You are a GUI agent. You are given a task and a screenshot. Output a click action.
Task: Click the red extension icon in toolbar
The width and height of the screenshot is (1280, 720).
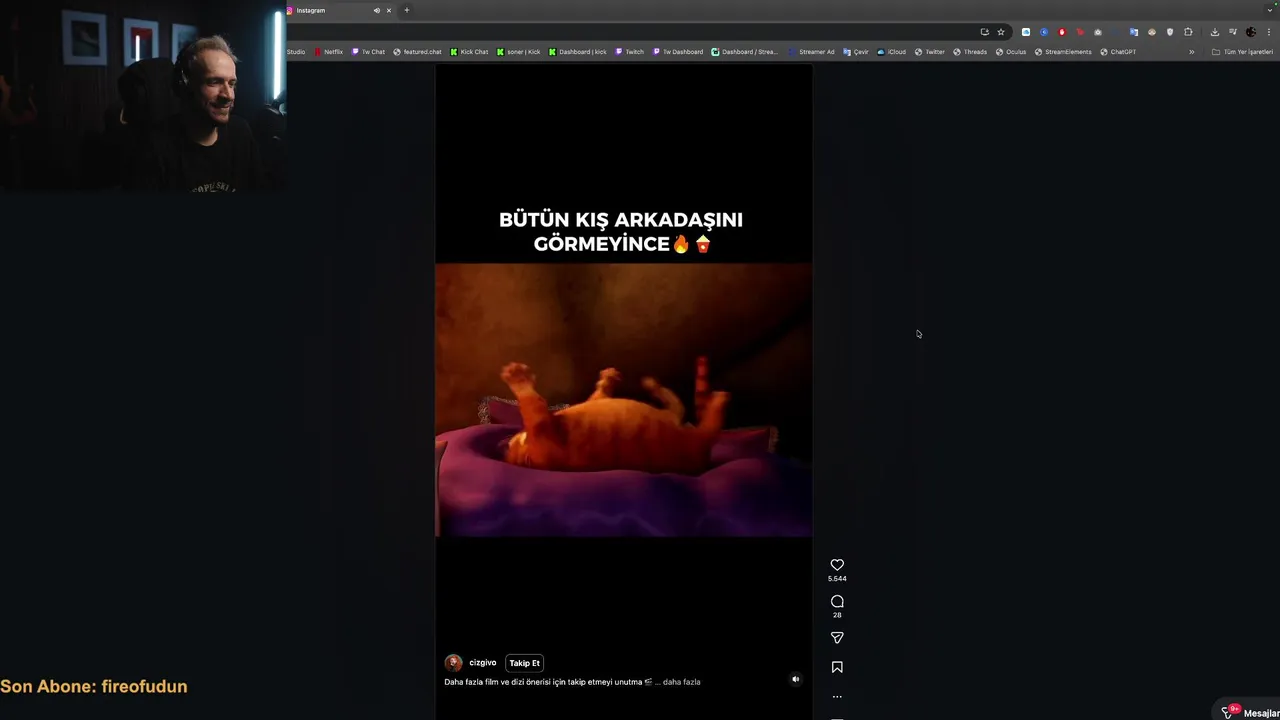tap(1062, 32)
